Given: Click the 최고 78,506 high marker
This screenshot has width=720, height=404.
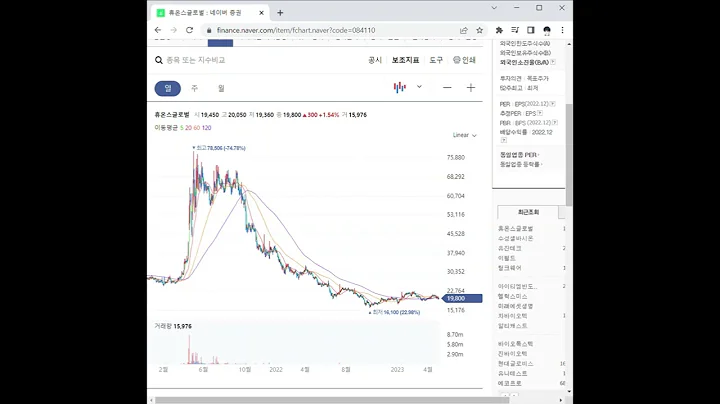Looking at the screenshot, I should (x=219, y=148).
